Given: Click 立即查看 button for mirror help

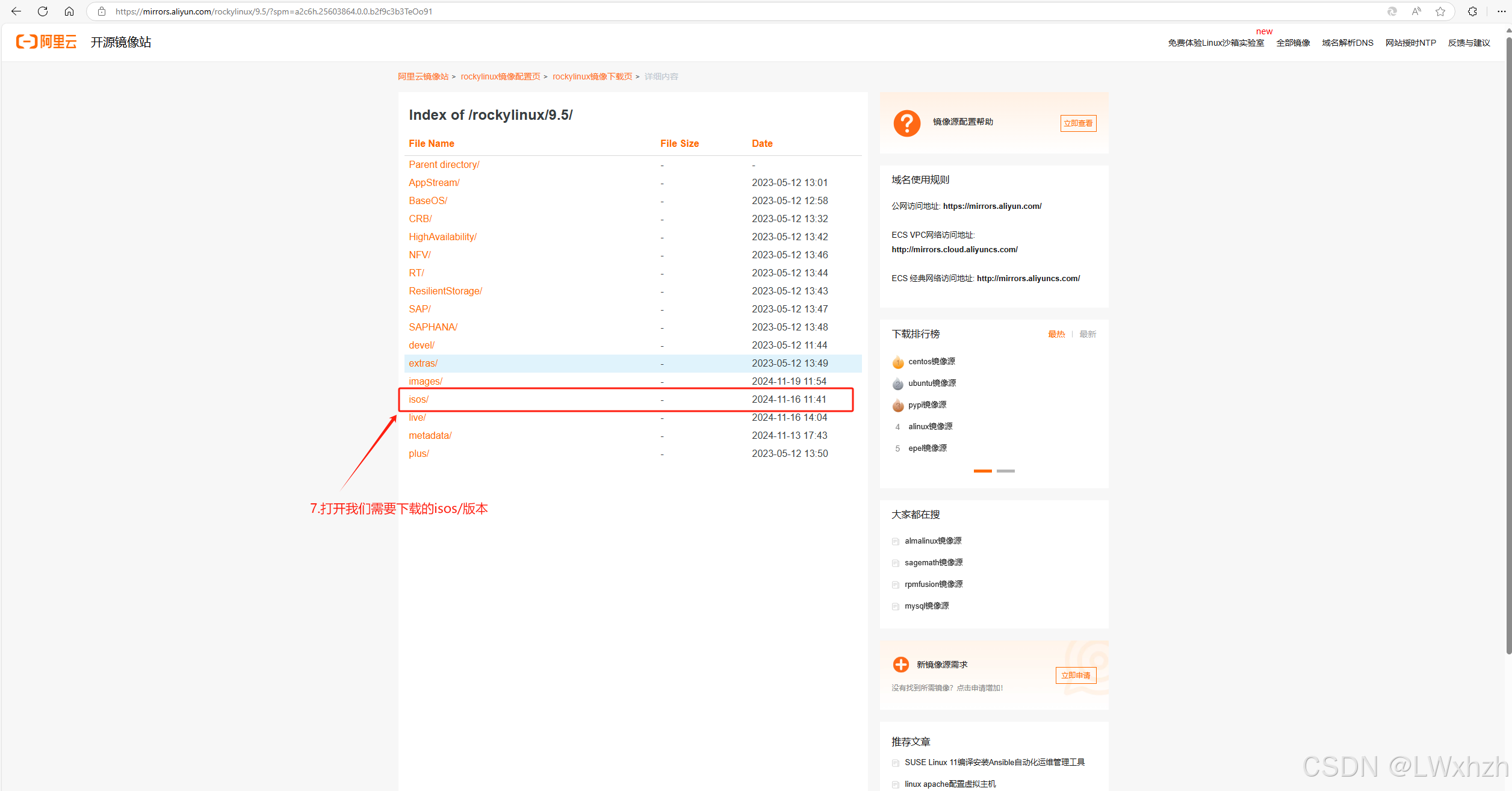Looking at the screenshot, I should [x=1077, y=123].
